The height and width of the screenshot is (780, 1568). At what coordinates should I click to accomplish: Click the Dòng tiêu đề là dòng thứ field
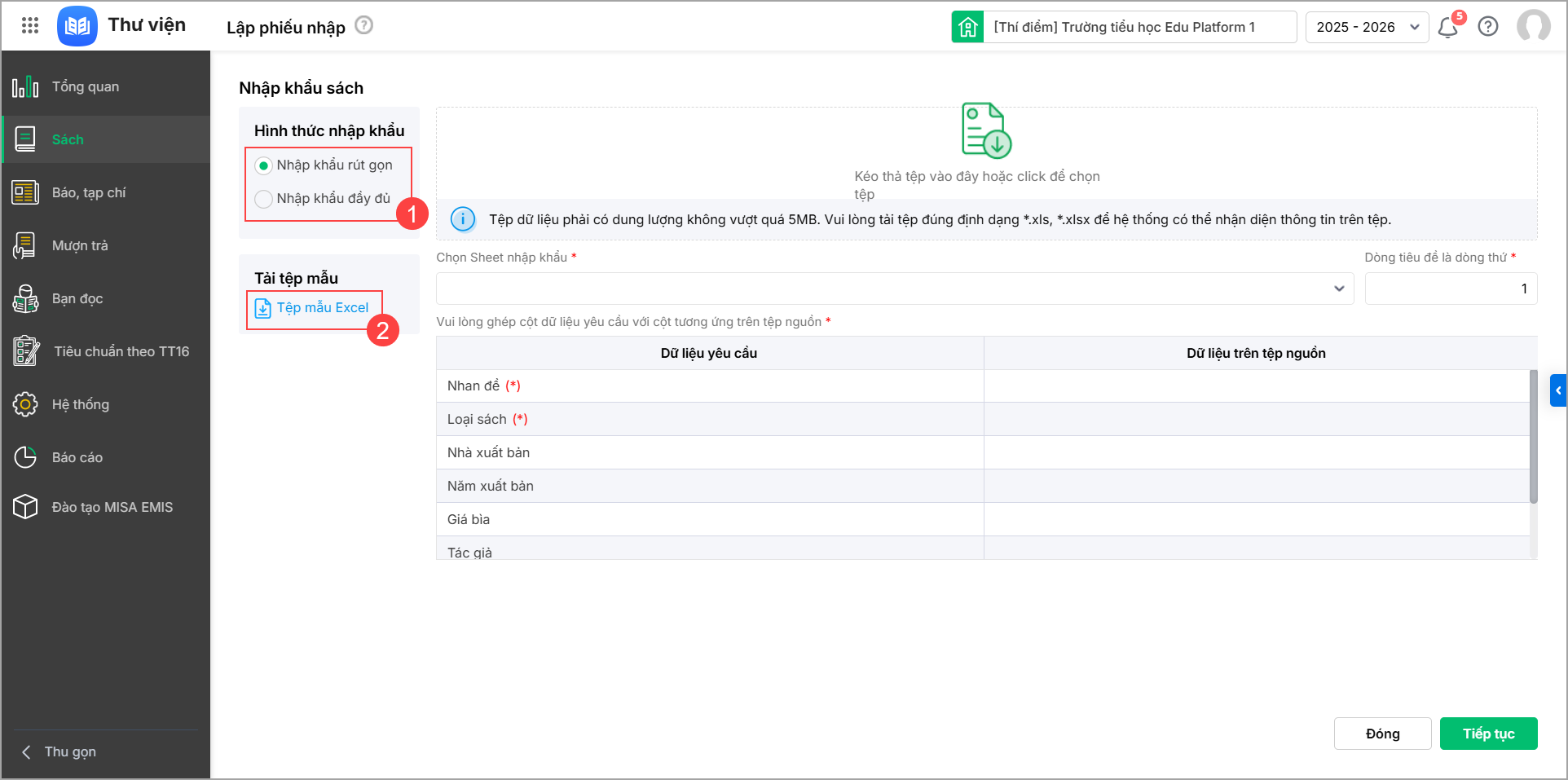pos(1450,289)
